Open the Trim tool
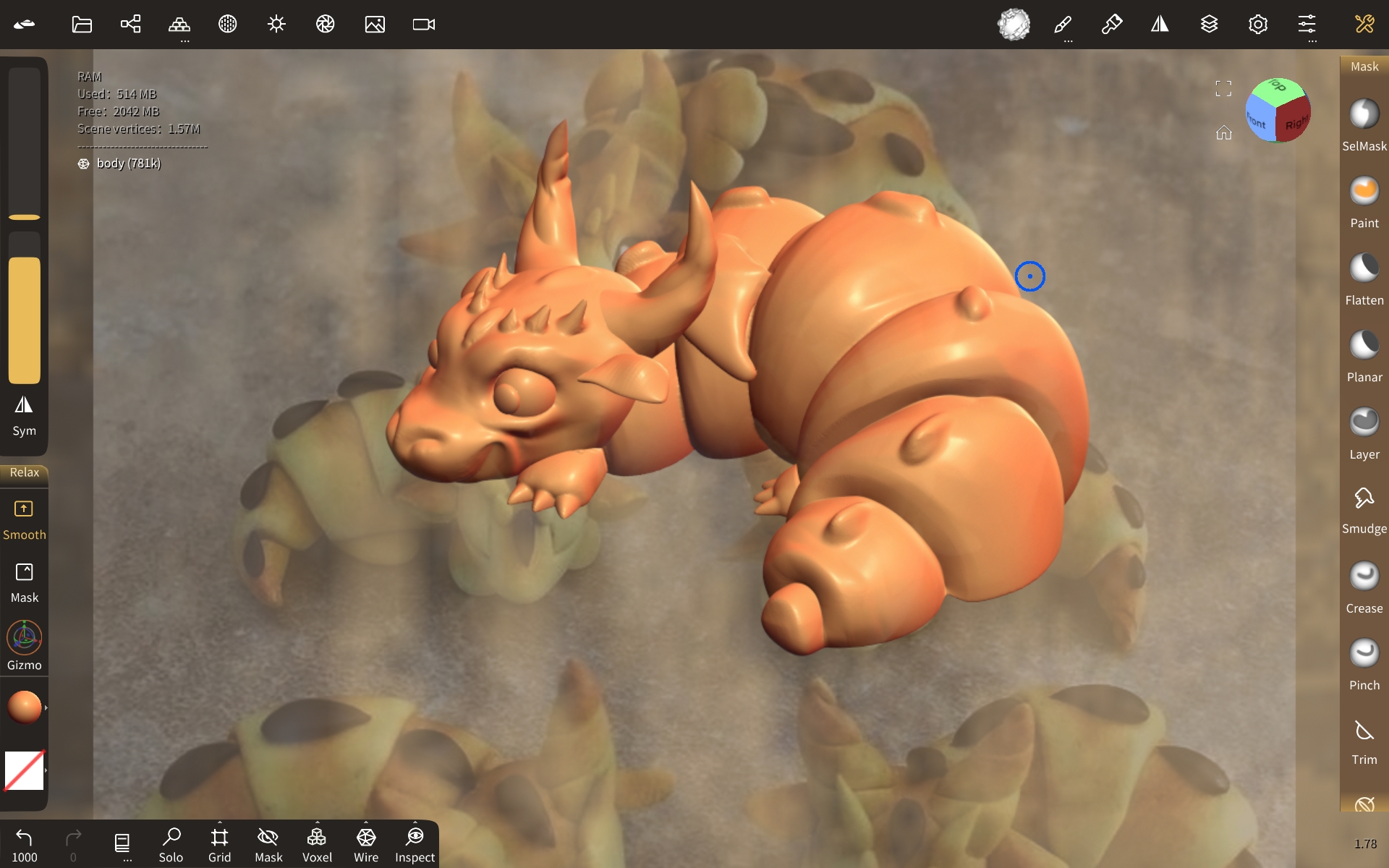This screenshot has width=1389, height=868. coord(1363,731)
